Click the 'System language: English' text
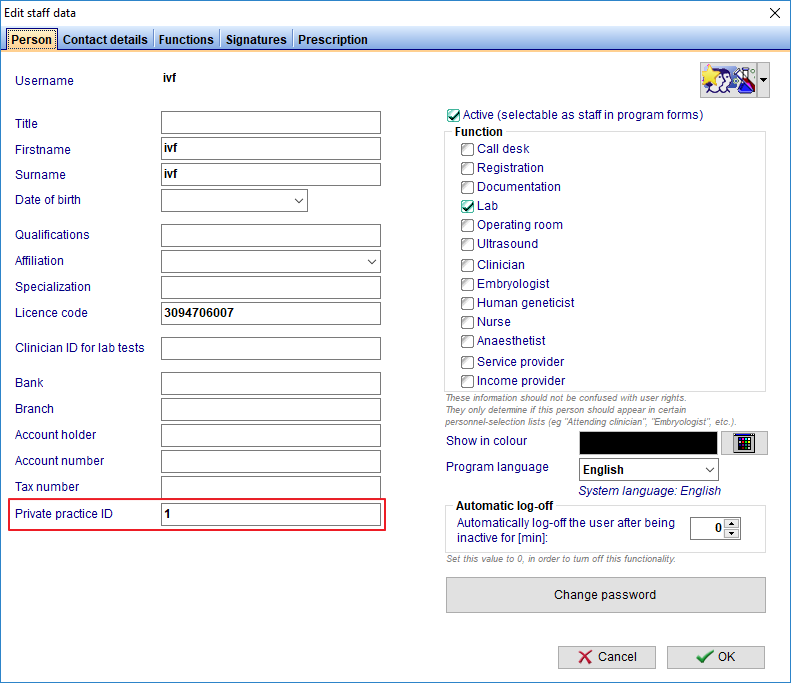This screenshot has height=683, width=791. 650,491
